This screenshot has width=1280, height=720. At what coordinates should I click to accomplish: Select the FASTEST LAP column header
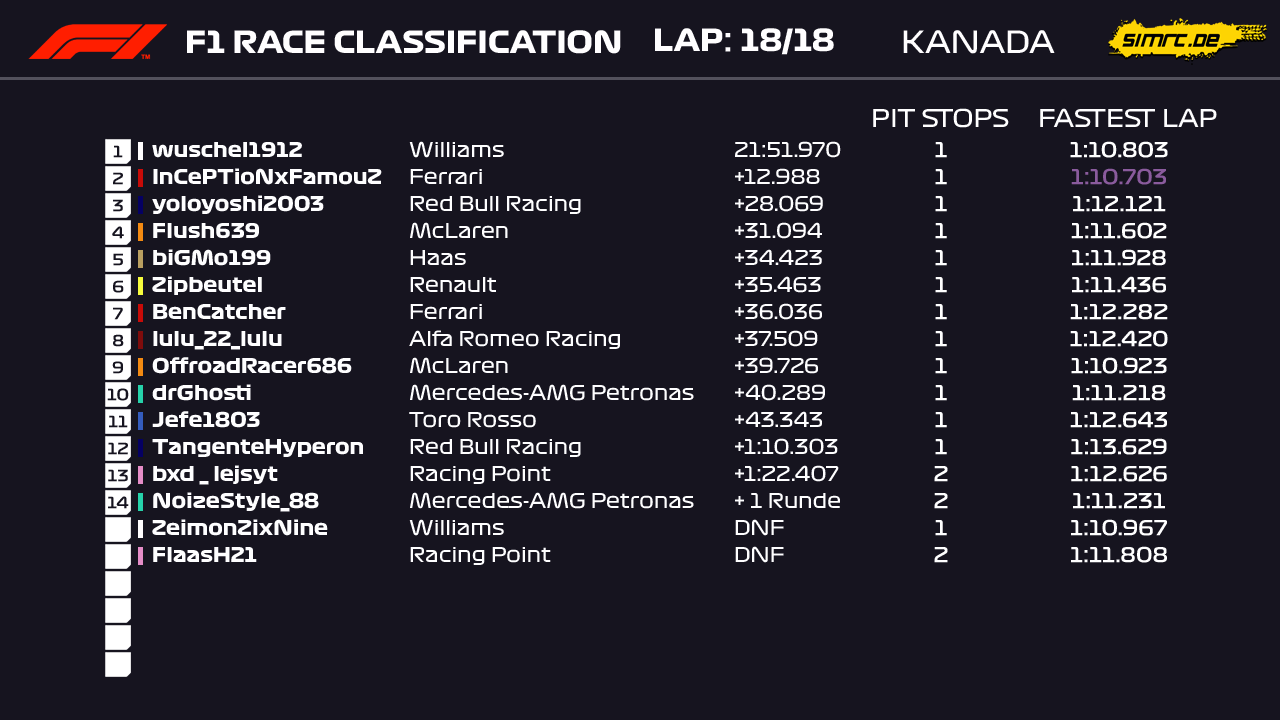(1127, 118)
